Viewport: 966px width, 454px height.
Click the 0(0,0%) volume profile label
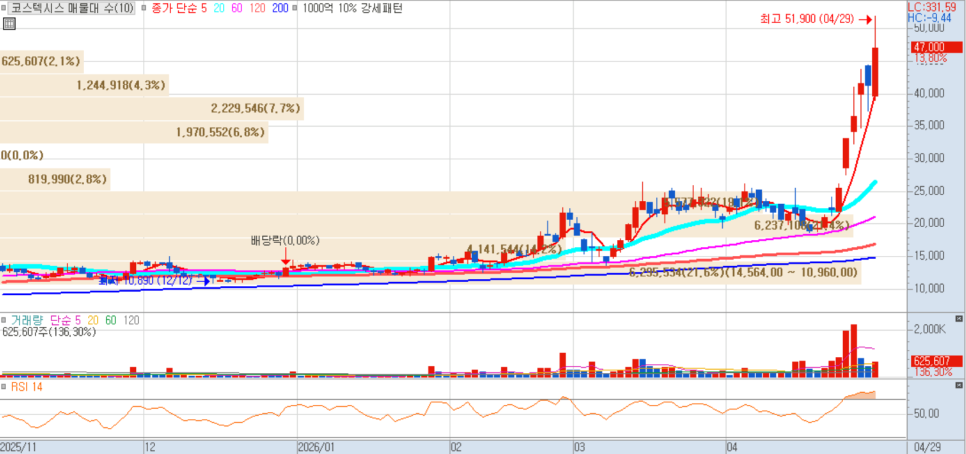click(x=22, y=155)
